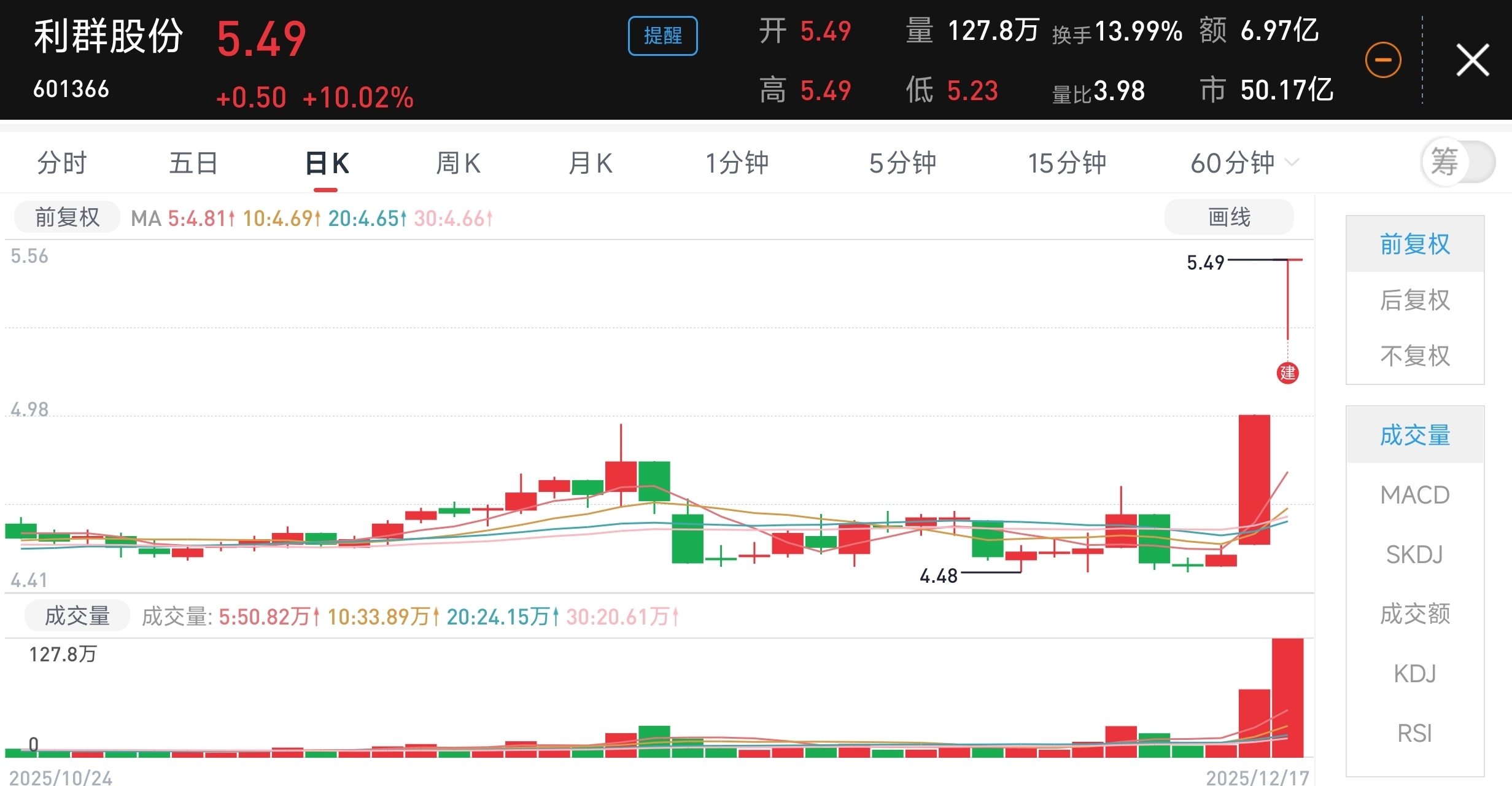
Task: Switch to 分时 tab
Action: click(62, 163)
